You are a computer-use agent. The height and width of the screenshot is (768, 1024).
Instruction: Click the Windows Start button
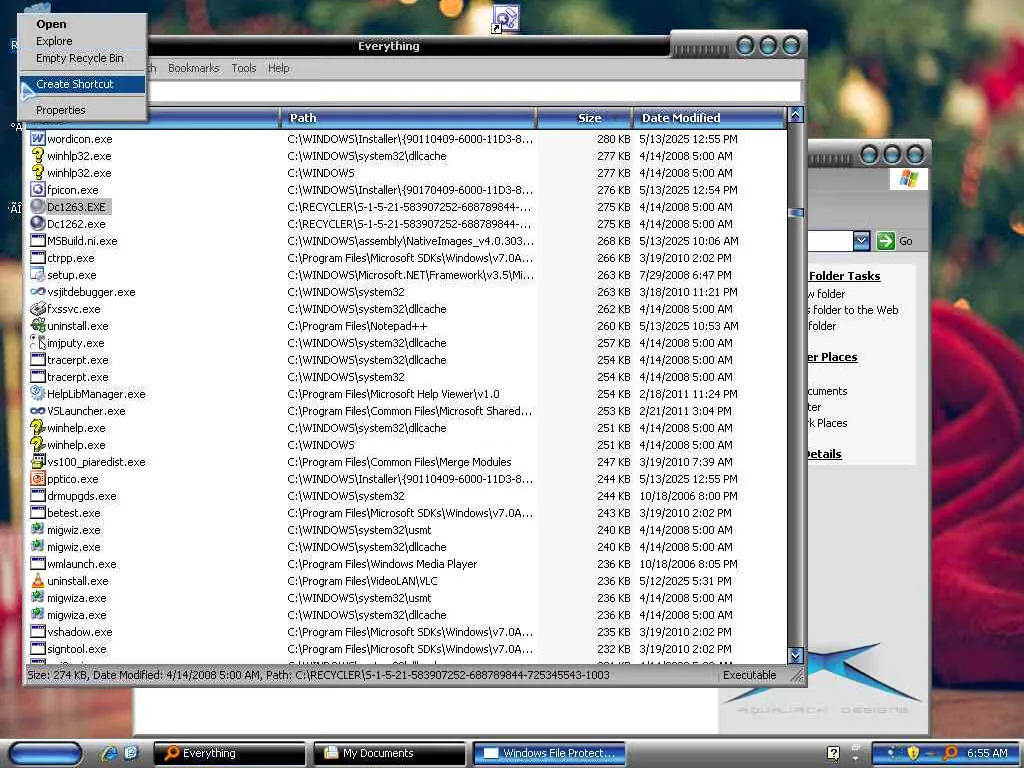tap(45, 753)
